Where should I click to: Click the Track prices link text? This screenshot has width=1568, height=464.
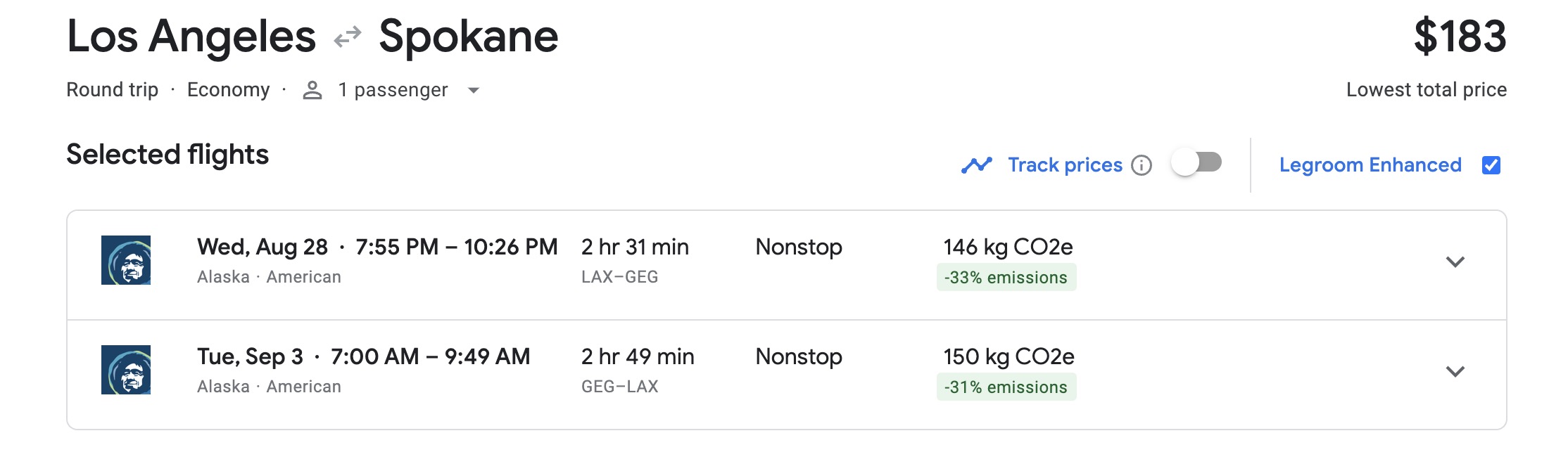(1065, 165)
